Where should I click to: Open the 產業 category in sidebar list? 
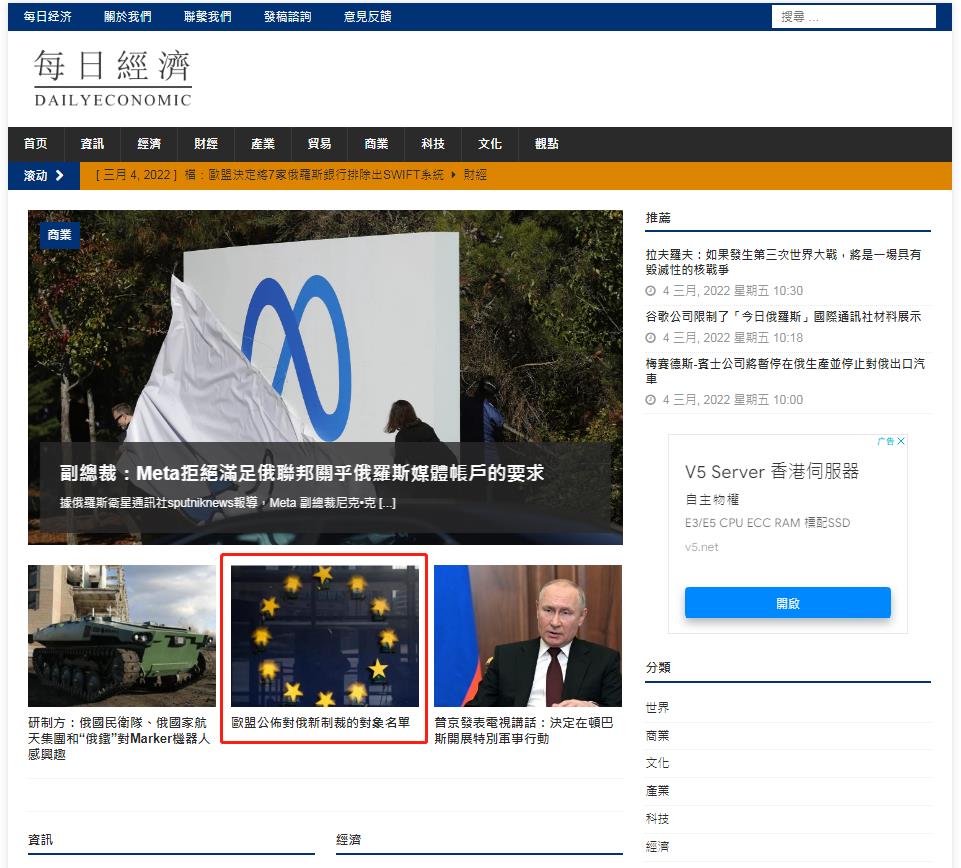click(657, 791)
